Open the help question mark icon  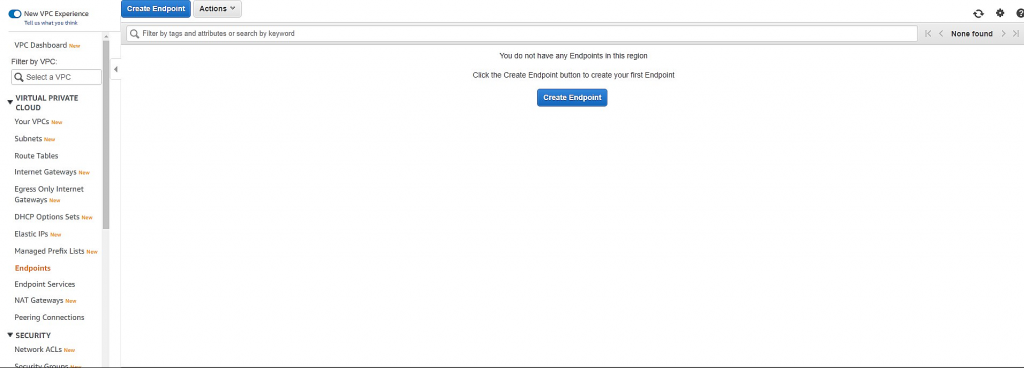[x=1020, y=13]
